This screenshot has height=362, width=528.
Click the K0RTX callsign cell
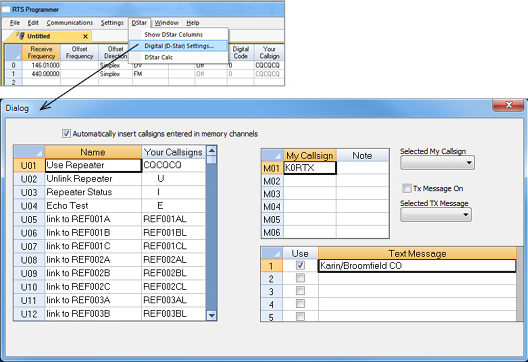pos(310,168)
